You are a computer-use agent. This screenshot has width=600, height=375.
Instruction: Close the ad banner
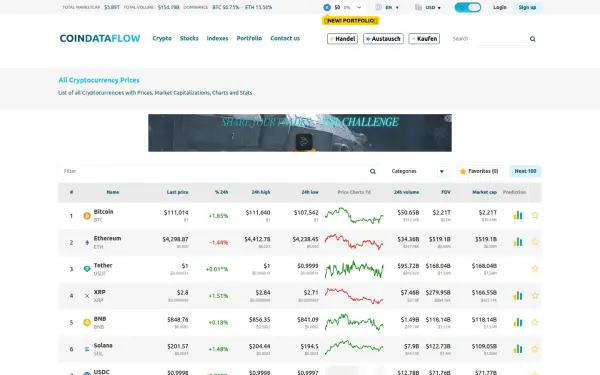(448, 118)
